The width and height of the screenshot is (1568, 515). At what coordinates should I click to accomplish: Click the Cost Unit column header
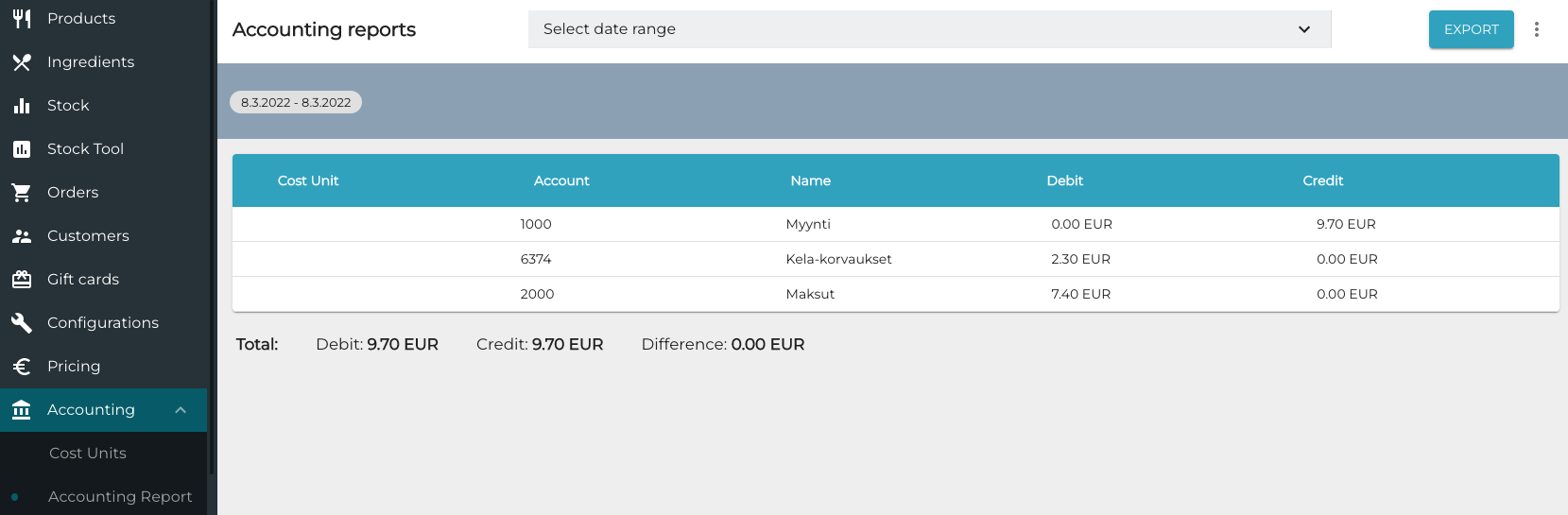pos(308,180)
